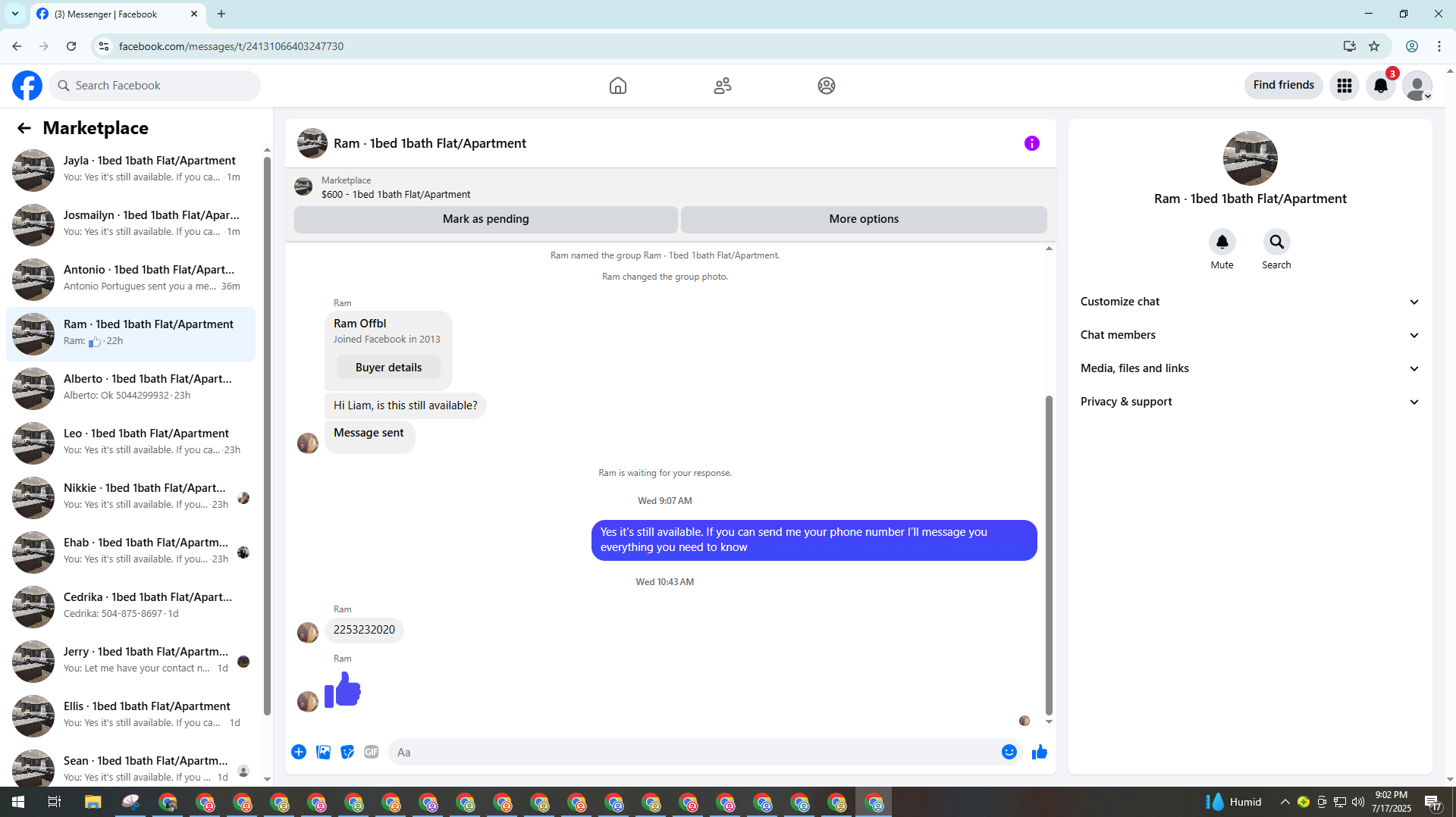Image resolution: width=1456 pixels, height=817 pixels.
Task: Open Jayla's apartment conversation
Action: tap(130, 170)
